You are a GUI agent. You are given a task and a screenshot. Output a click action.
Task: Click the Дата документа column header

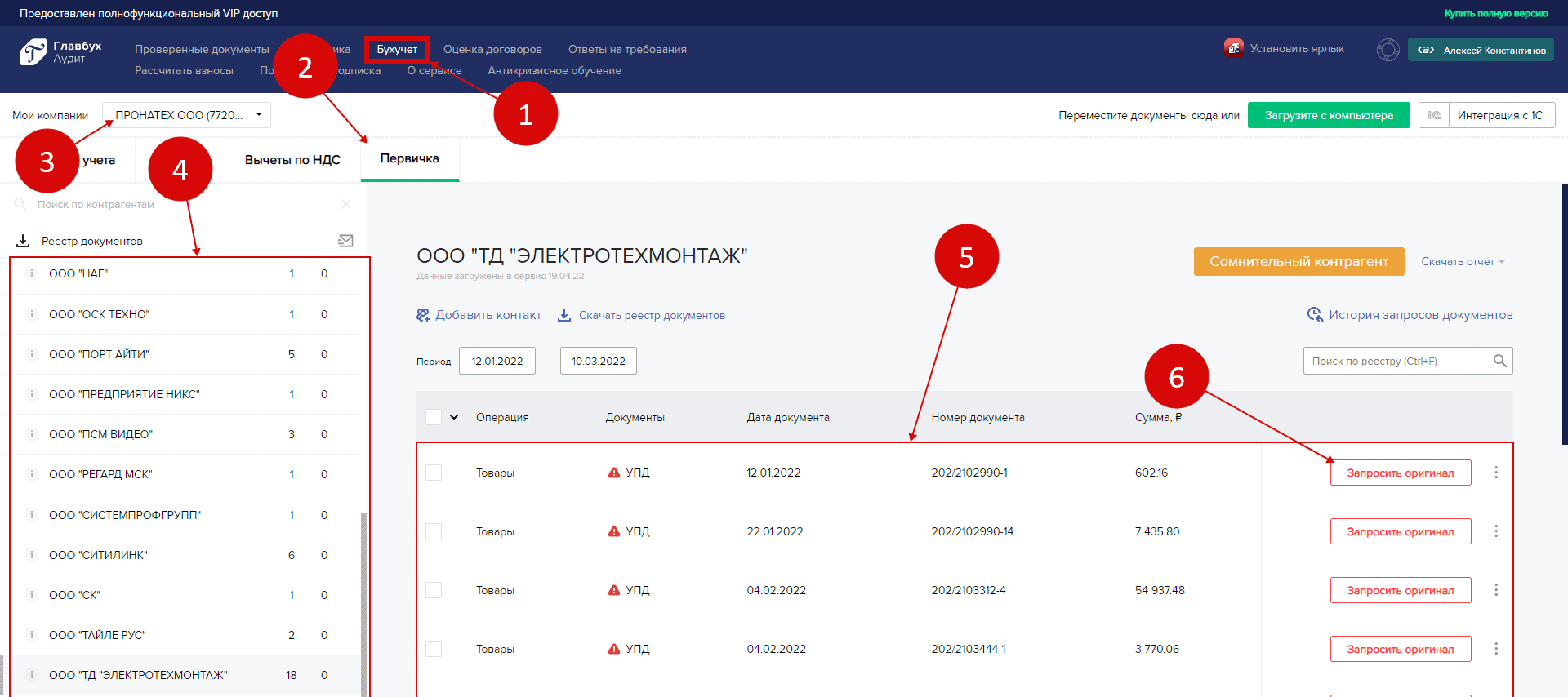tap(788, 417)
